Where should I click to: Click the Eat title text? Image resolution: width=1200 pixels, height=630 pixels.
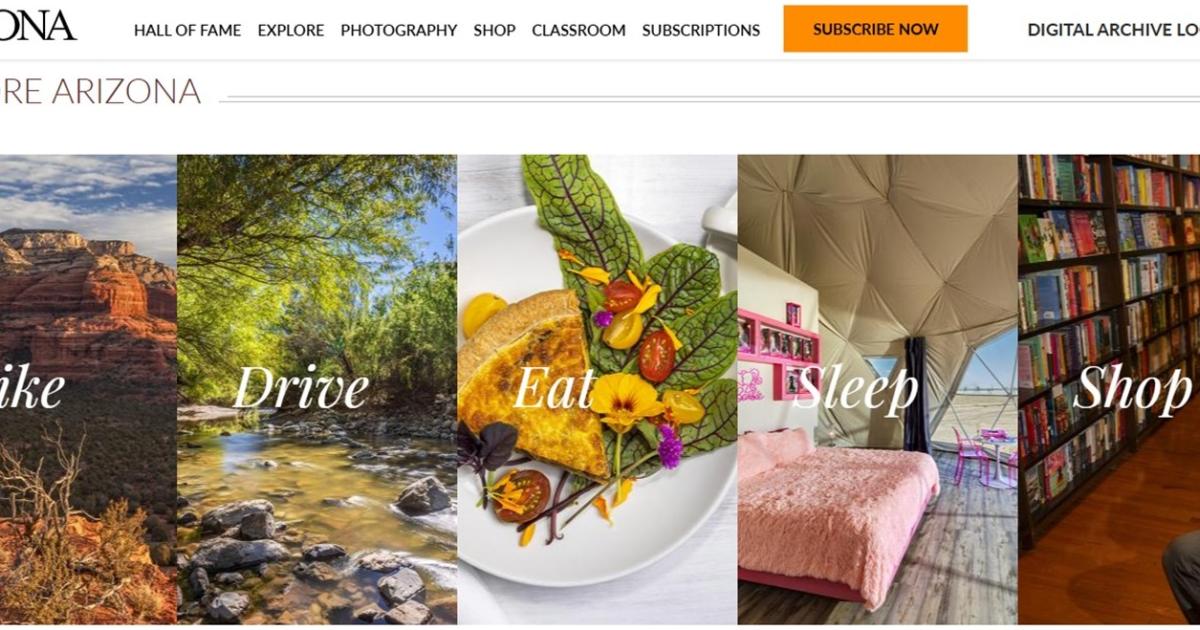(x=554, y=389)
